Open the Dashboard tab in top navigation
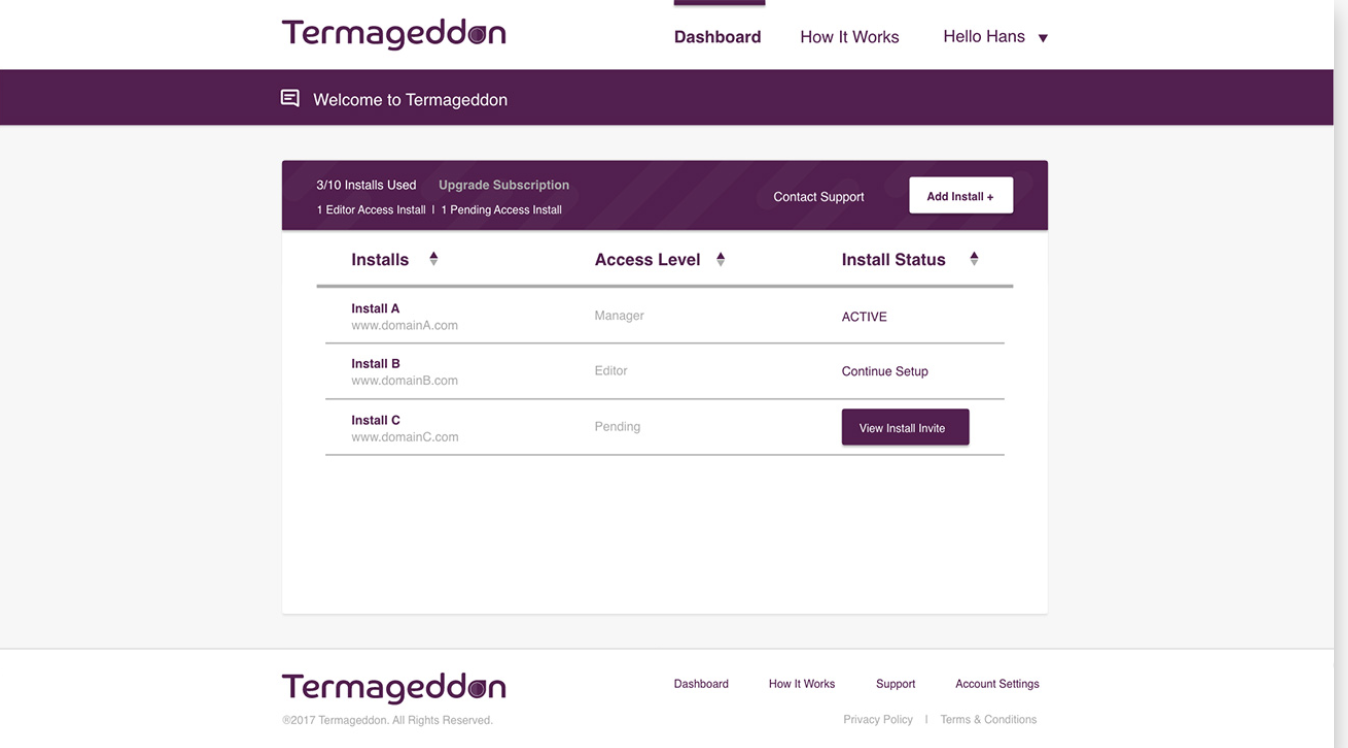 click(x=717, y=37)
